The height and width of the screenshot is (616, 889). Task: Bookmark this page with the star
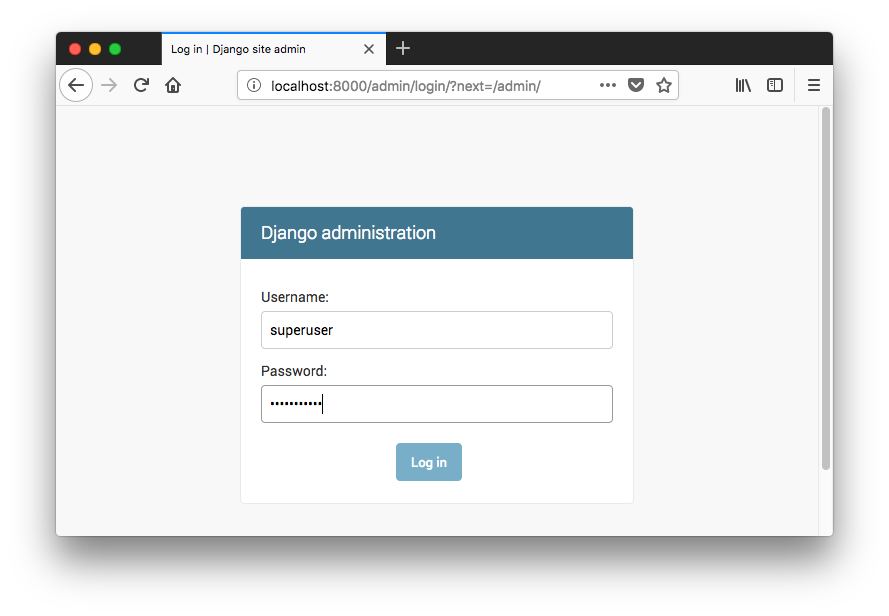(x=664, y=85)
